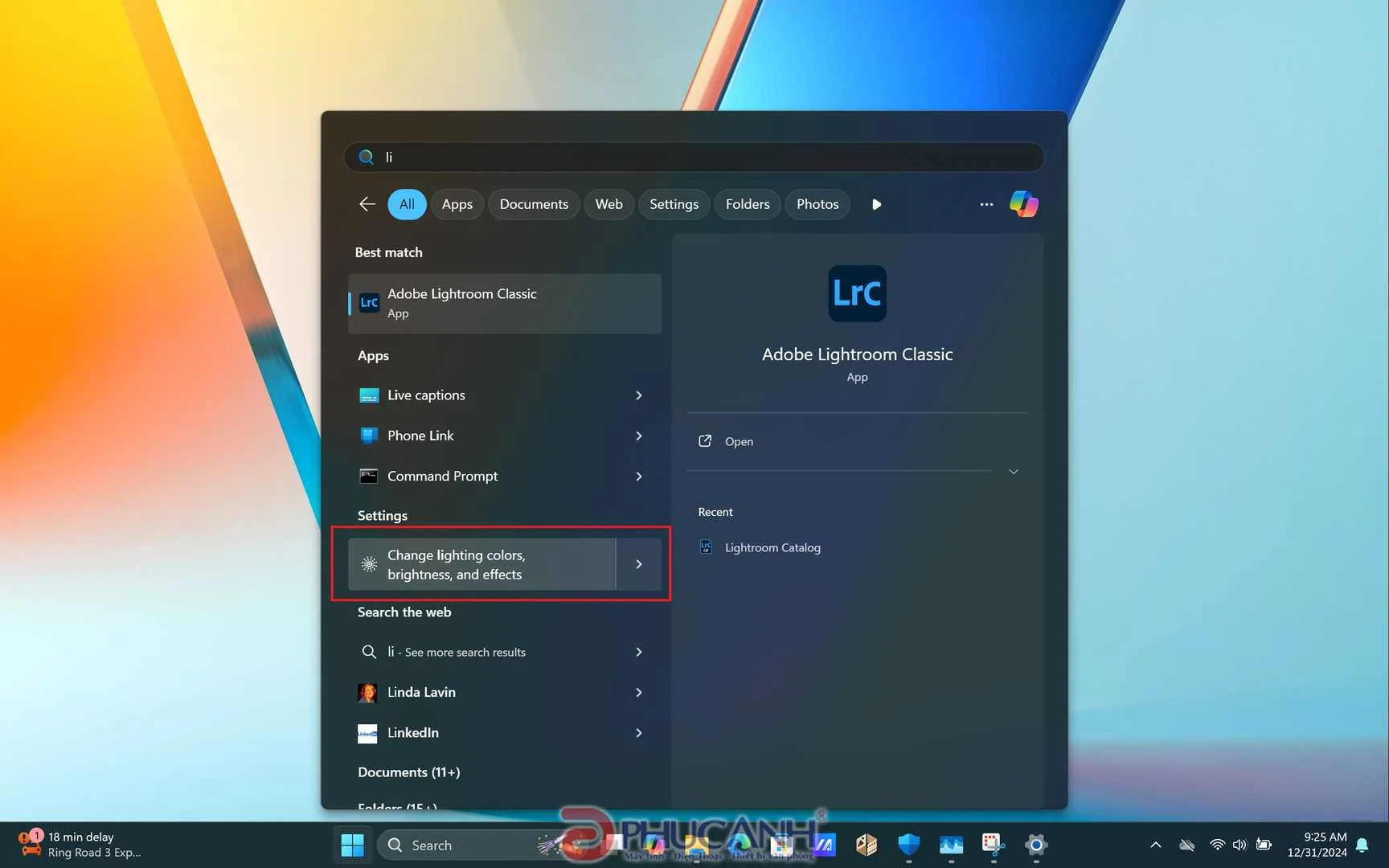Expand Linda Lavin result chevron
The image size is (1389, 868).
coord(639,692)
